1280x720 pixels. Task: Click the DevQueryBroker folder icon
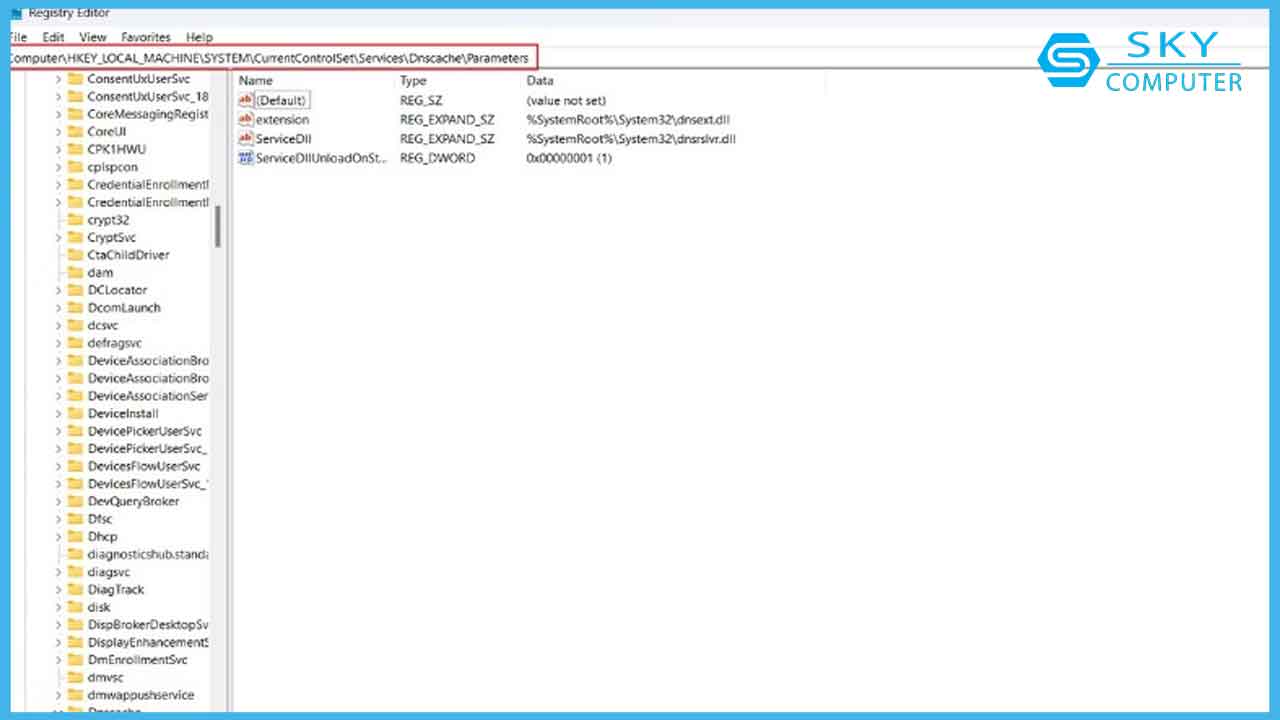pos(75,501)
